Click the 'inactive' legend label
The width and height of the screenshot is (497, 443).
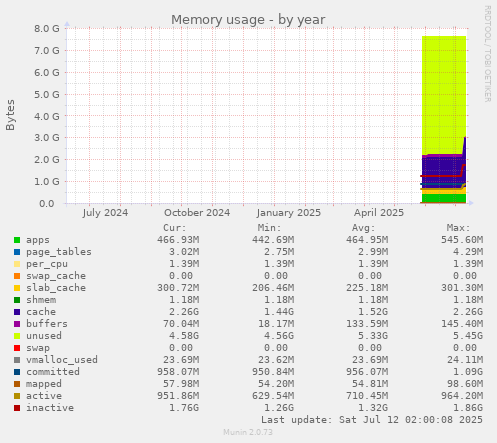[50, 408]
